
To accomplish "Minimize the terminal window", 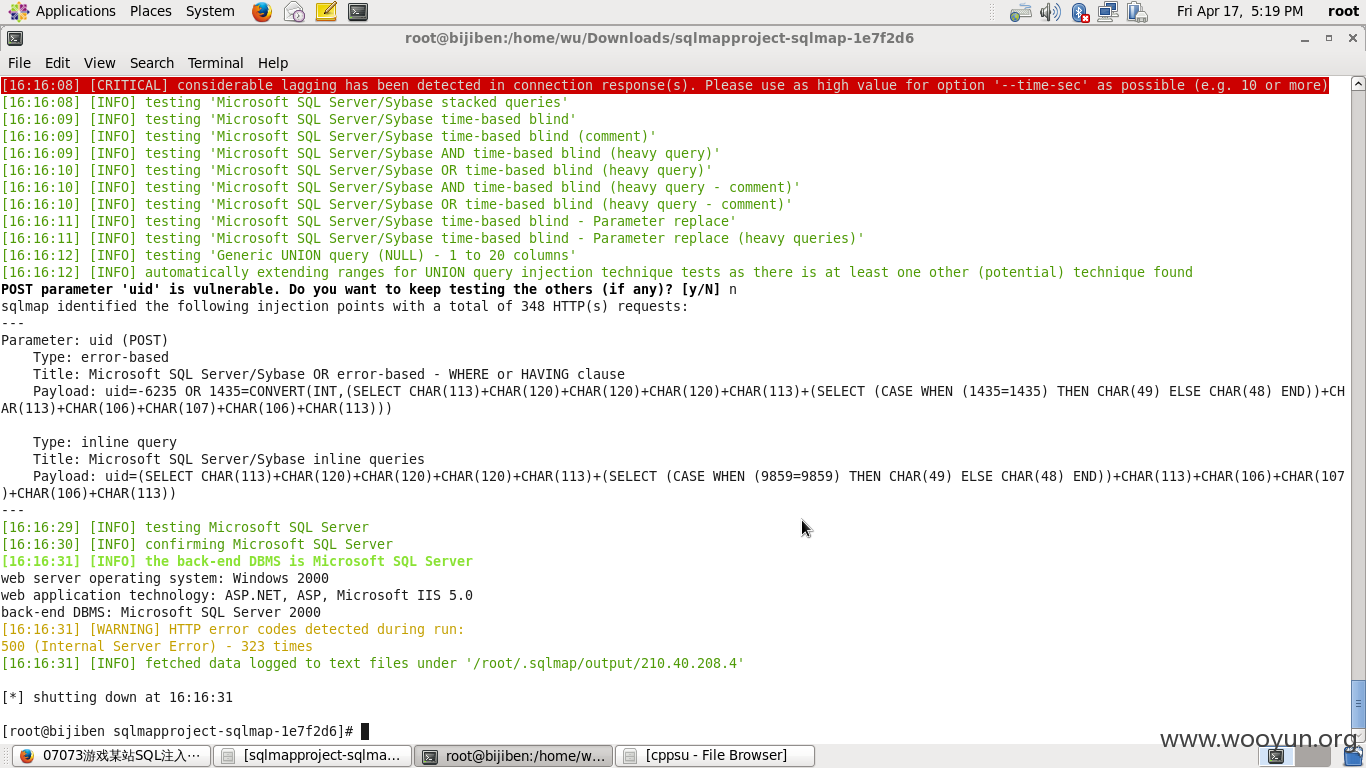I will tap(1305, 39).
